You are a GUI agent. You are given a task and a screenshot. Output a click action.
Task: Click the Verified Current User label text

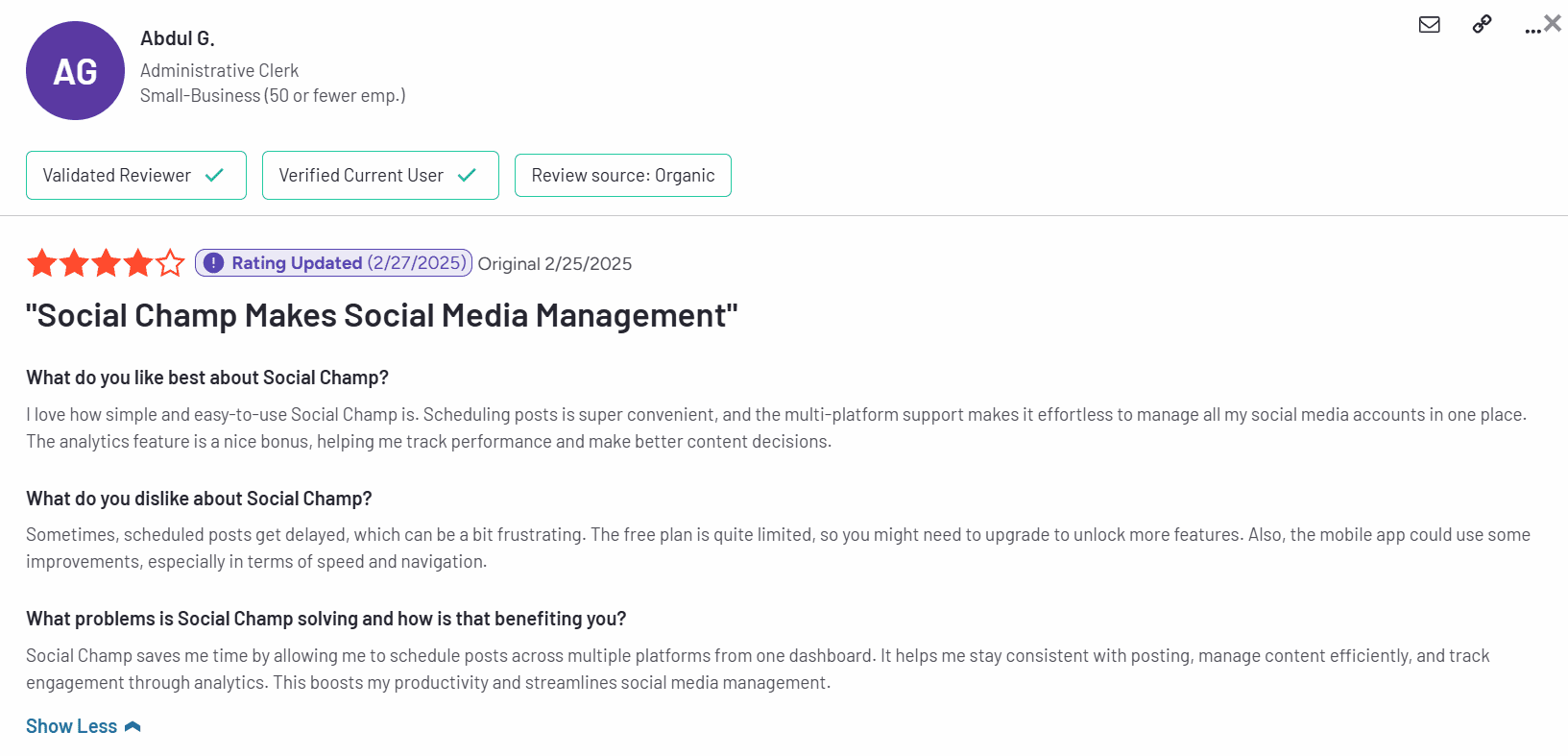click(x=361, y=176)
